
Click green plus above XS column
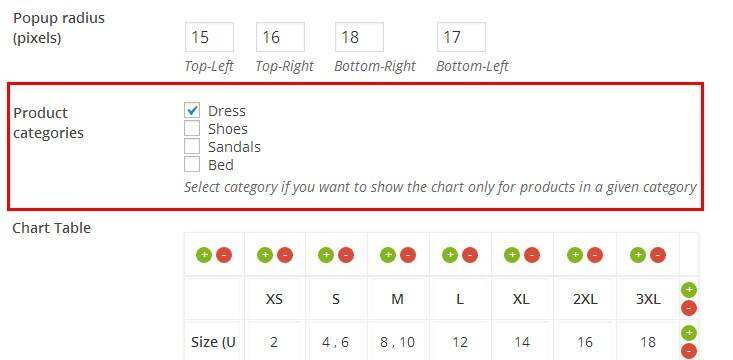coord(265,255)
